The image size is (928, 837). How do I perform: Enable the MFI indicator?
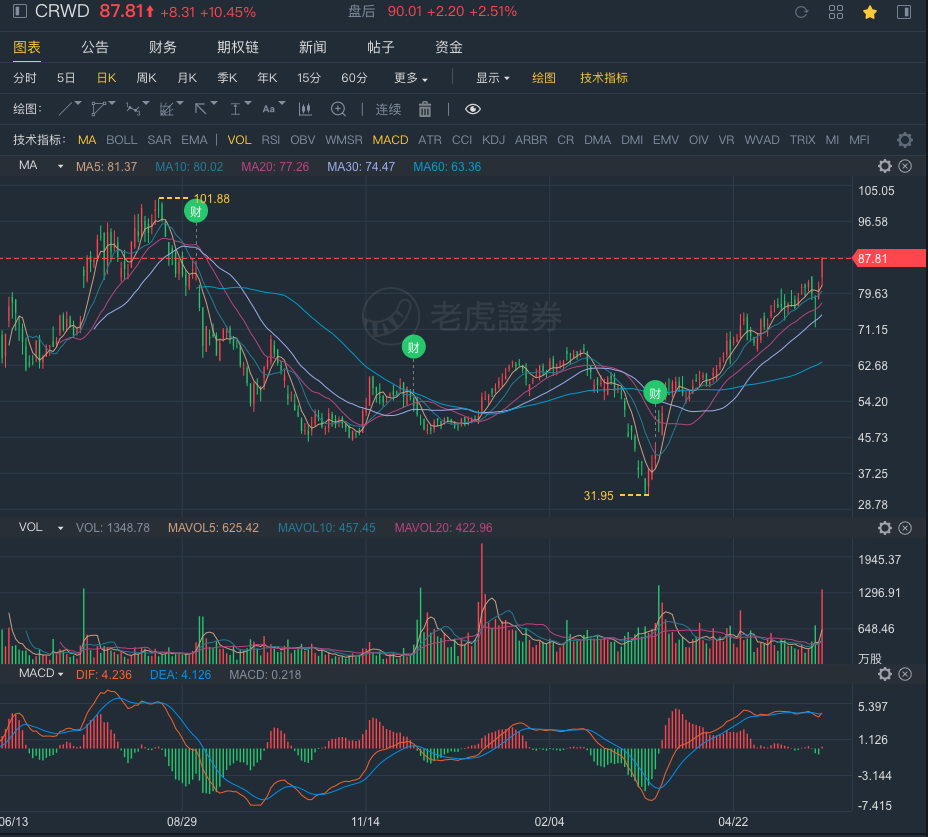pos(859,140)
